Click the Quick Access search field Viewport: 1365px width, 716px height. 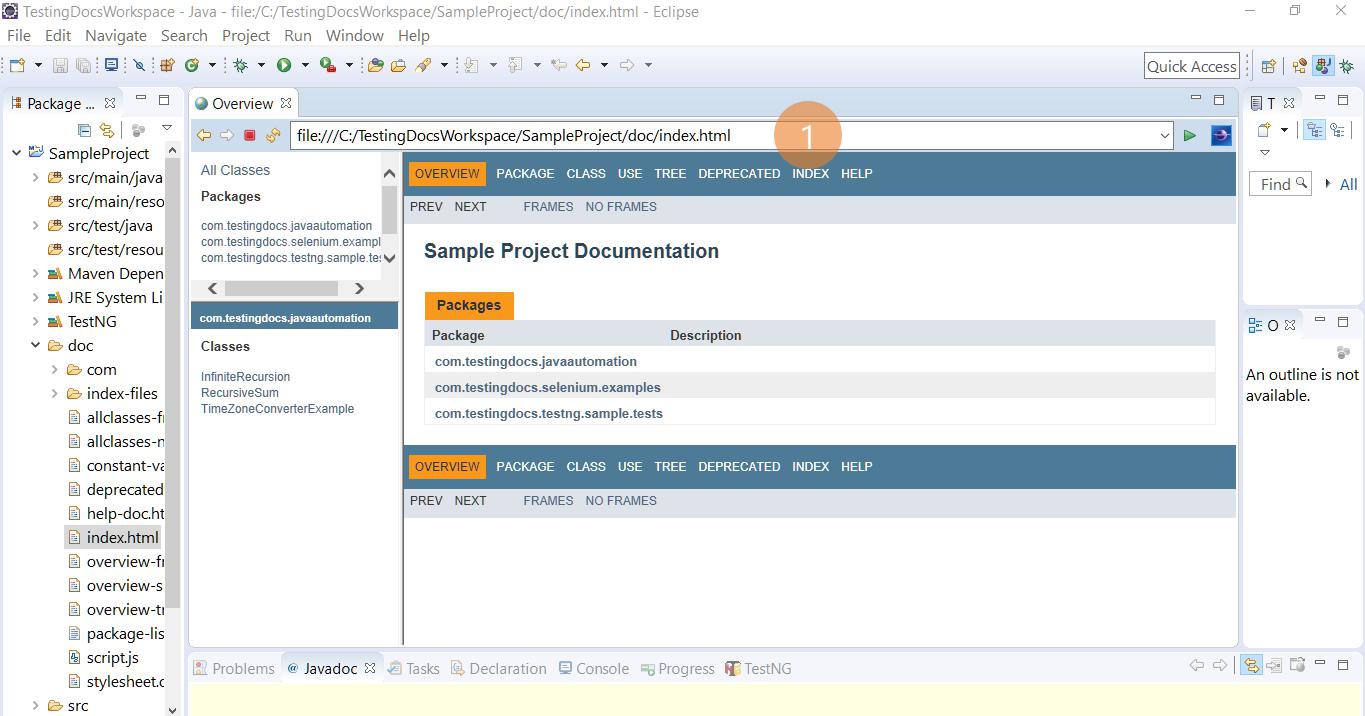[x=1192, y=66]
